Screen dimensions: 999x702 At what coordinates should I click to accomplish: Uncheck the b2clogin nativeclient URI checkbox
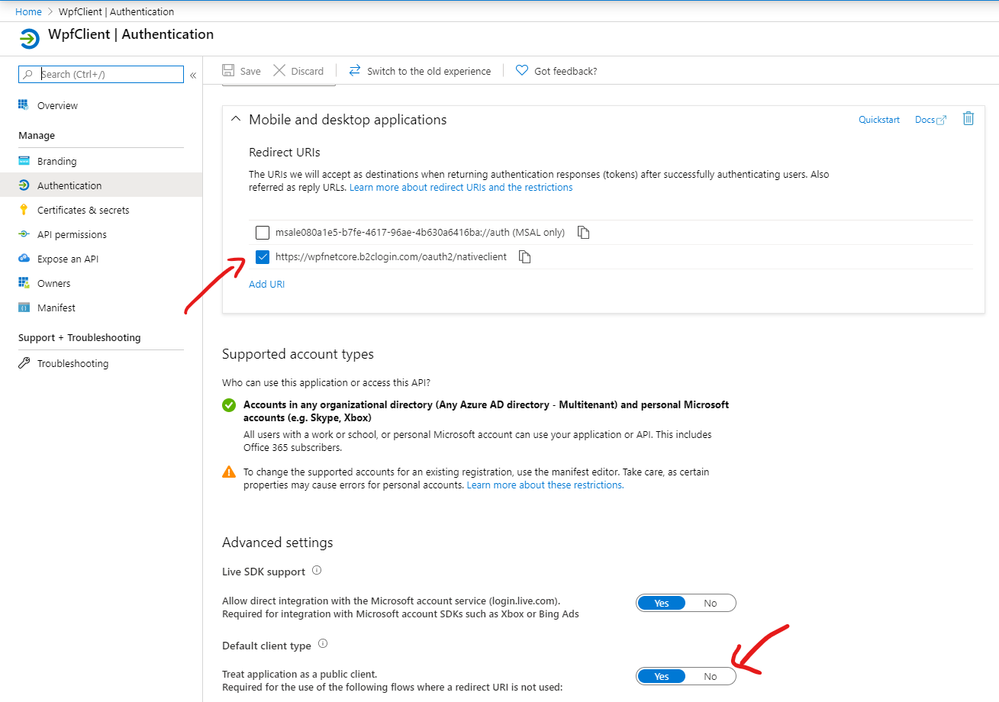(262, 257)
